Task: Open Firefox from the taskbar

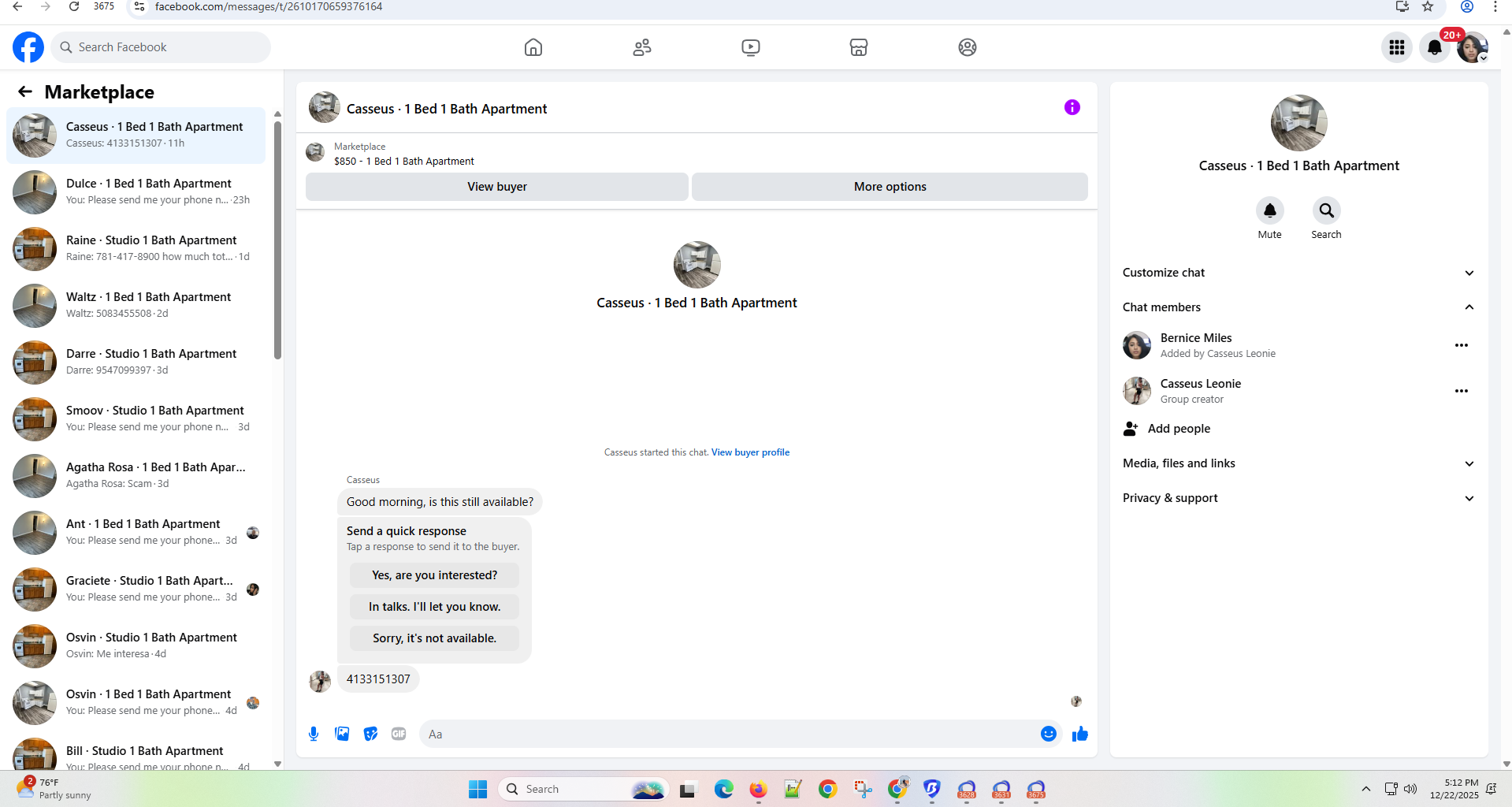Action: point(758,789)
